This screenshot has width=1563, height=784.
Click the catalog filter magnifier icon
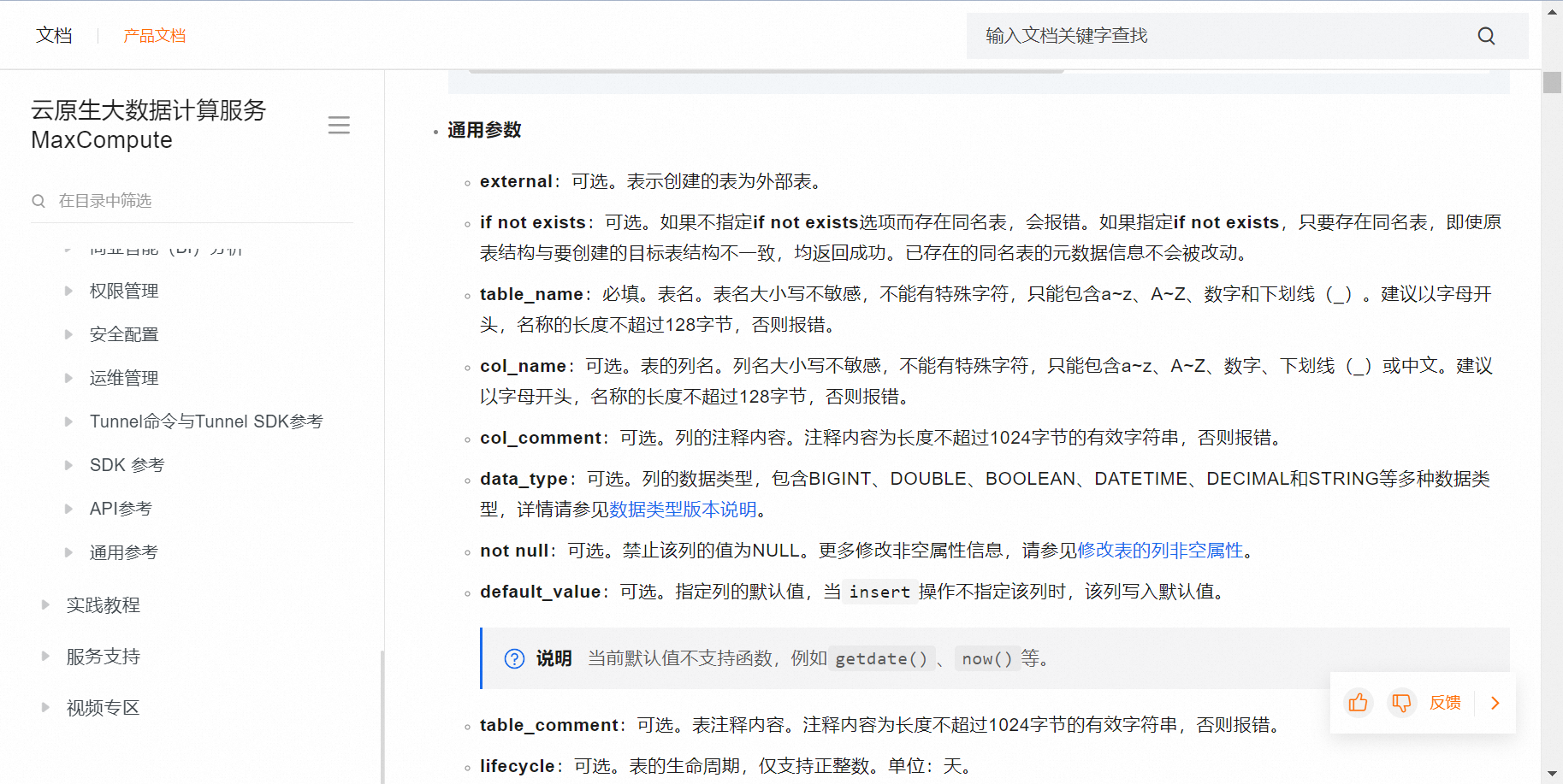(x=38, y=201)
